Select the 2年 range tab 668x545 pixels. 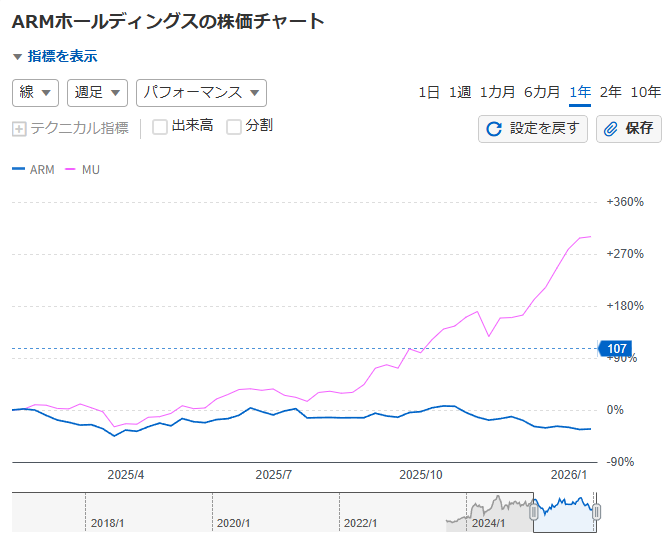(610, 92)
